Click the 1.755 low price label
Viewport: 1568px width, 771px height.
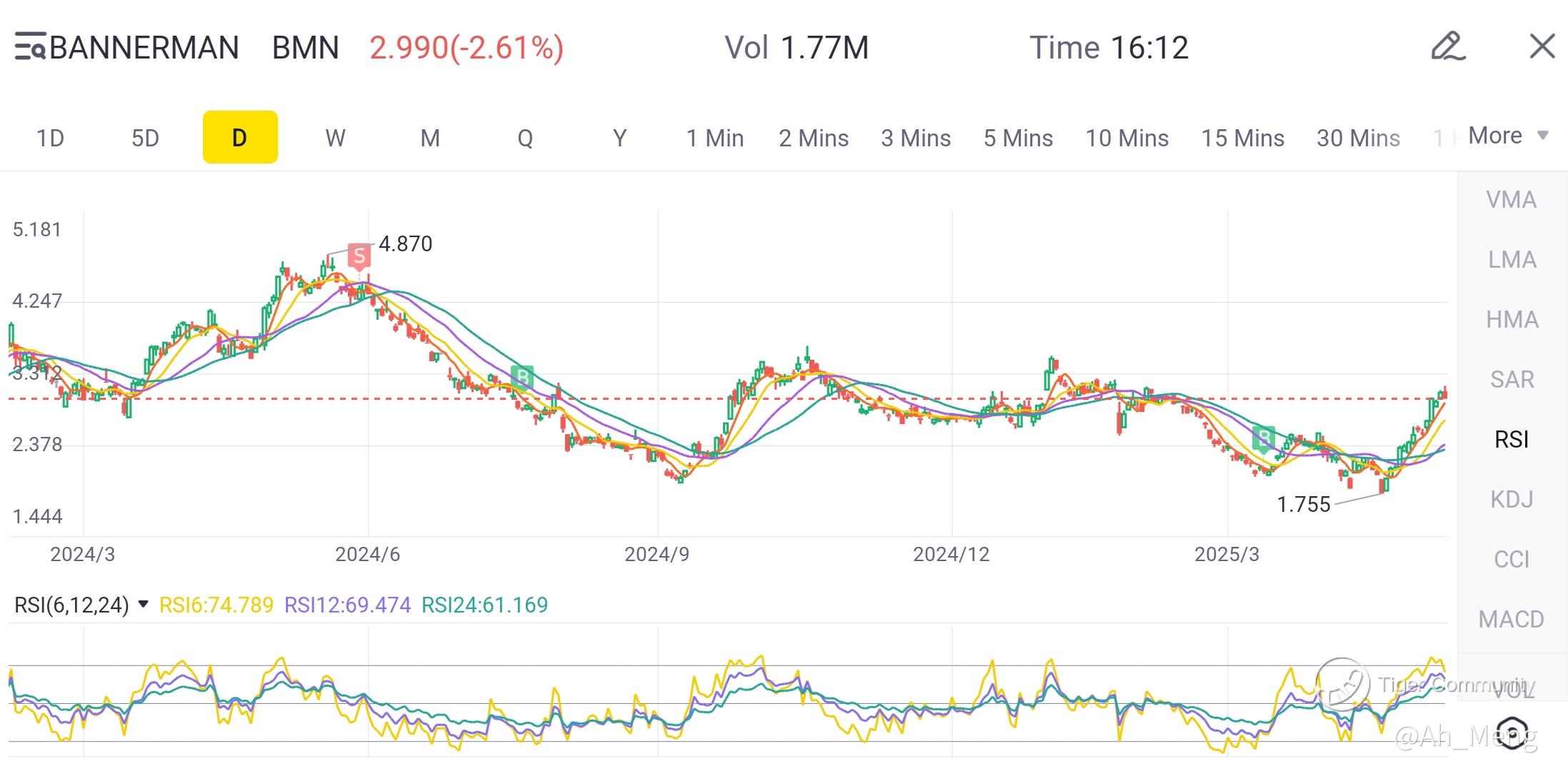(1303, 505)
